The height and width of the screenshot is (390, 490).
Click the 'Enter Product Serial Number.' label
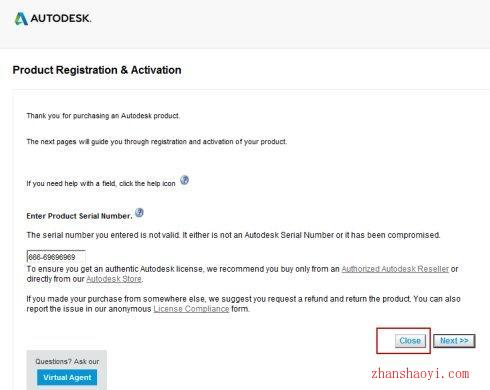[79, 216]
